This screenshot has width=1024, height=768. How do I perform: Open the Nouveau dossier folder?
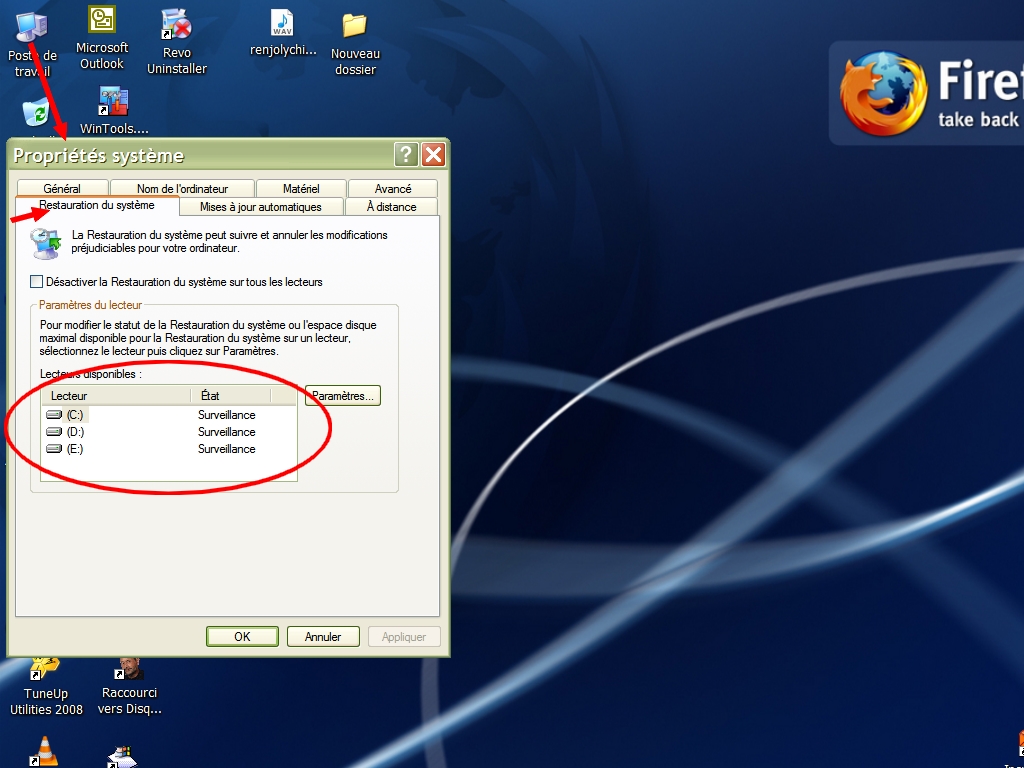point(355,26)
